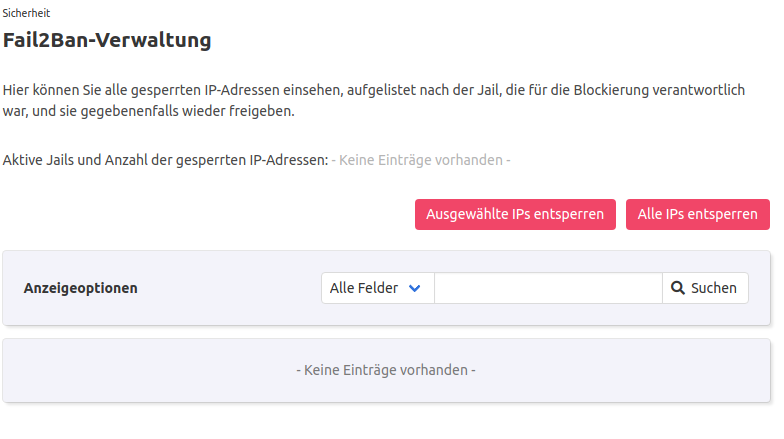Click Ausgewählte IPs entsperren button

515,214
